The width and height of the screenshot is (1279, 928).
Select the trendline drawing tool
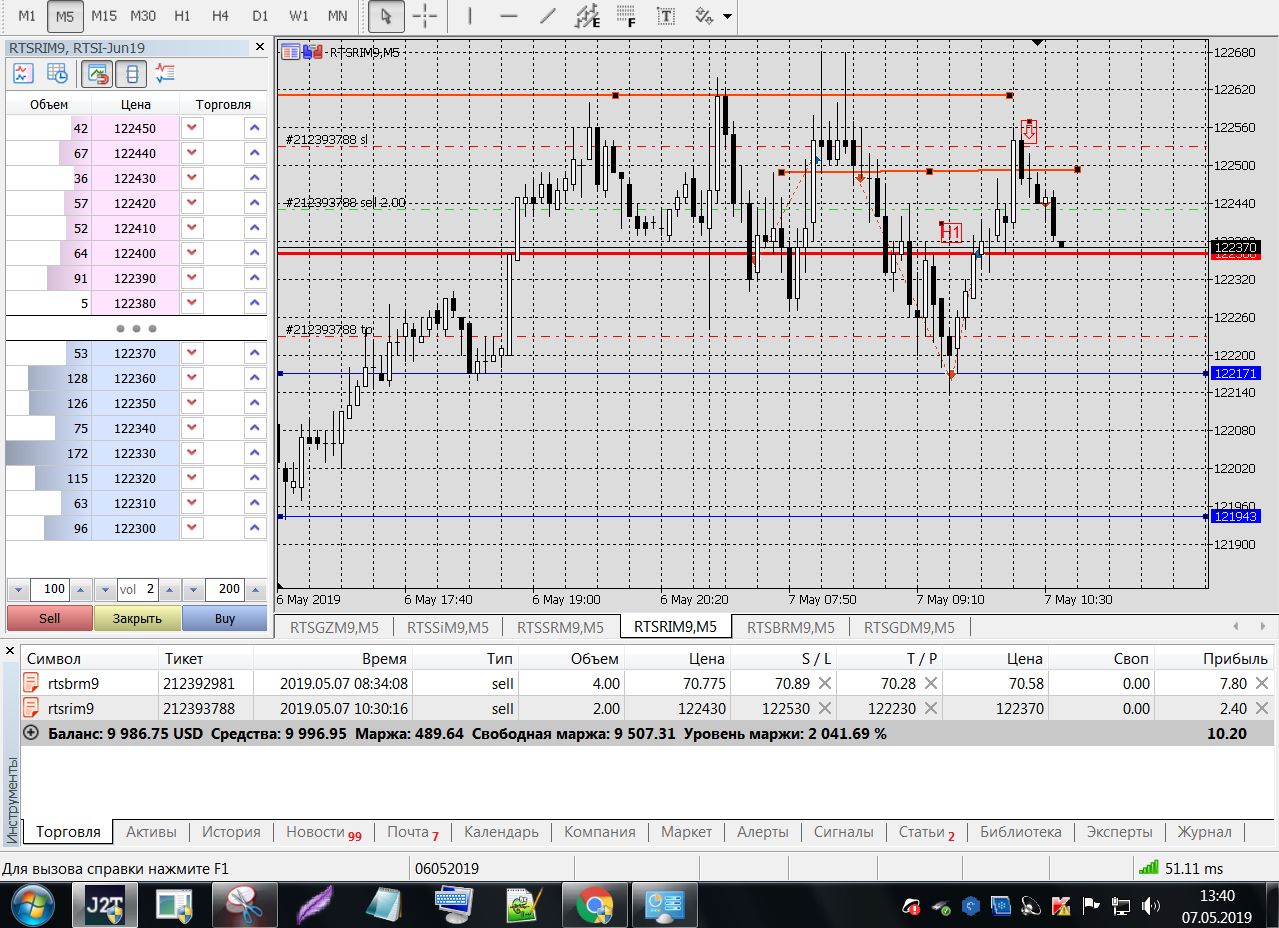click(x=547, y=16)
